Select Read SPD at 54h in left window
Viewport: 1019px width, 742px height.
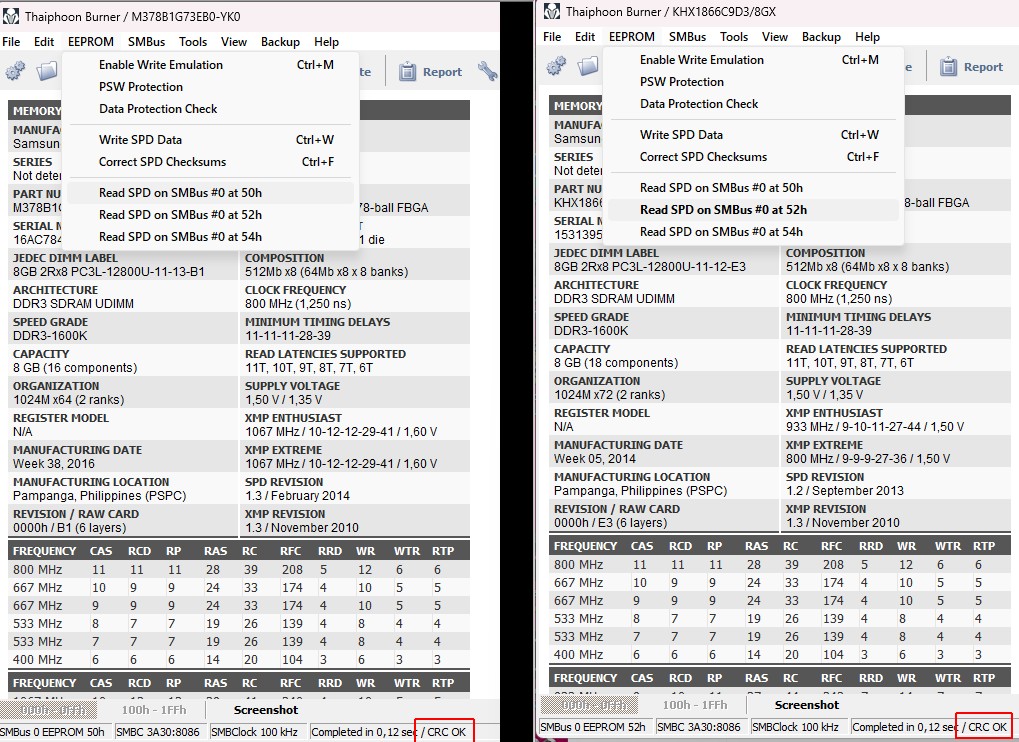click(211, 237)
